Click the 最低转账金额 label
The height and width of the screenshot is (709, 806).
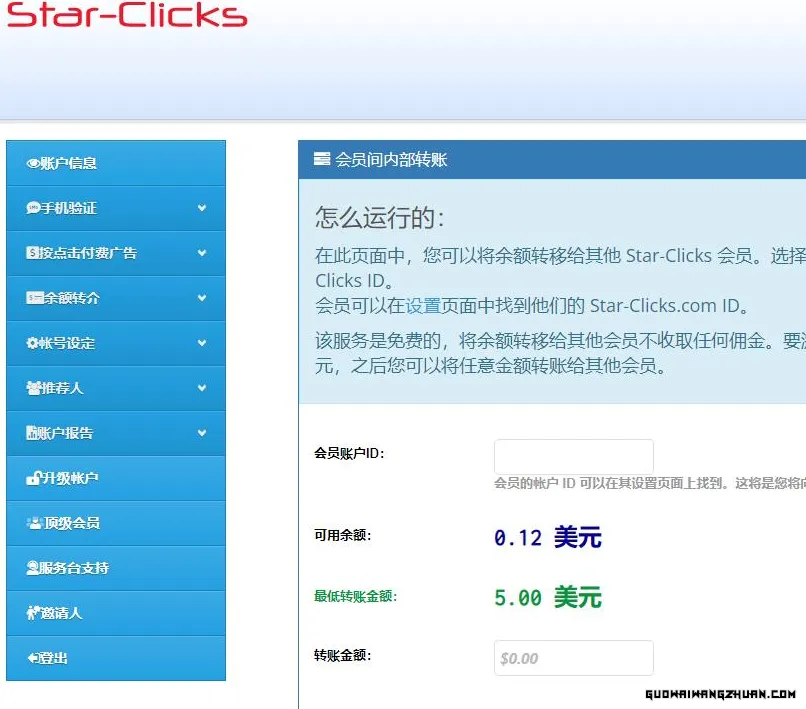click(356, 596)
